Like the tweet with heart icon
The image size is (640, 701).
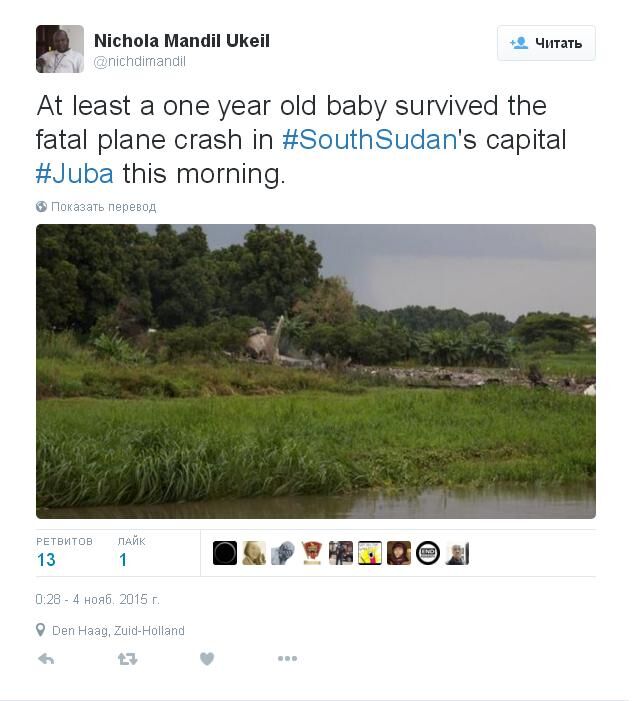tap(206, 659)
